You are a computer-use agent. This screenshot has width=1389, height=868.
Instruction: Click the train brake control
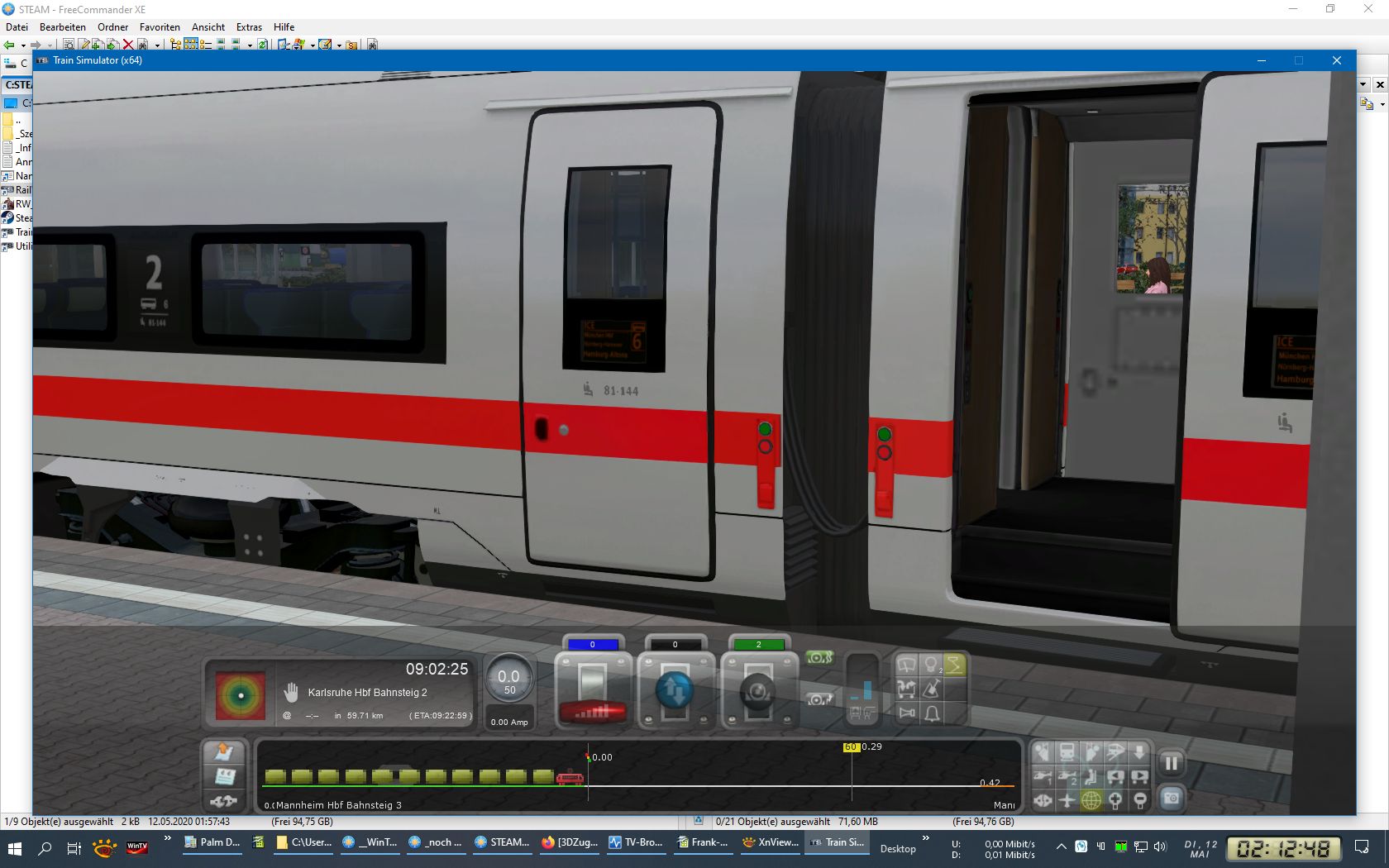[758, 690]
